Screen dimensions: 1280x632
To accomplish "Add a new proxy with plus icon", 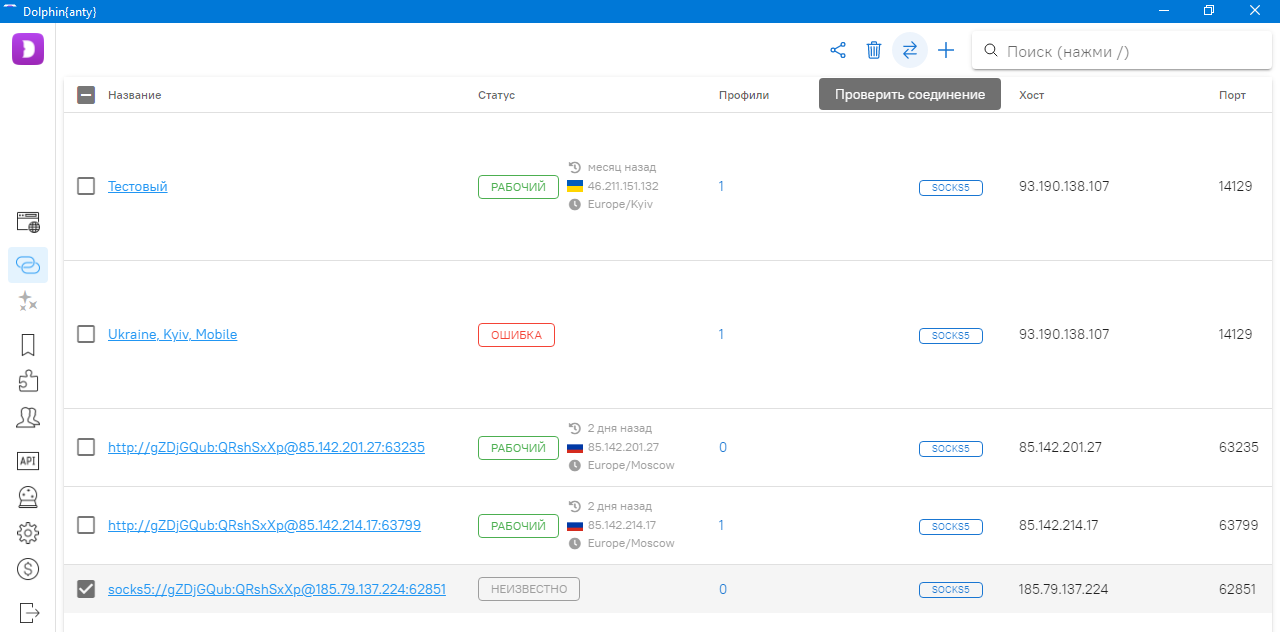I will (x=946, y=50).
